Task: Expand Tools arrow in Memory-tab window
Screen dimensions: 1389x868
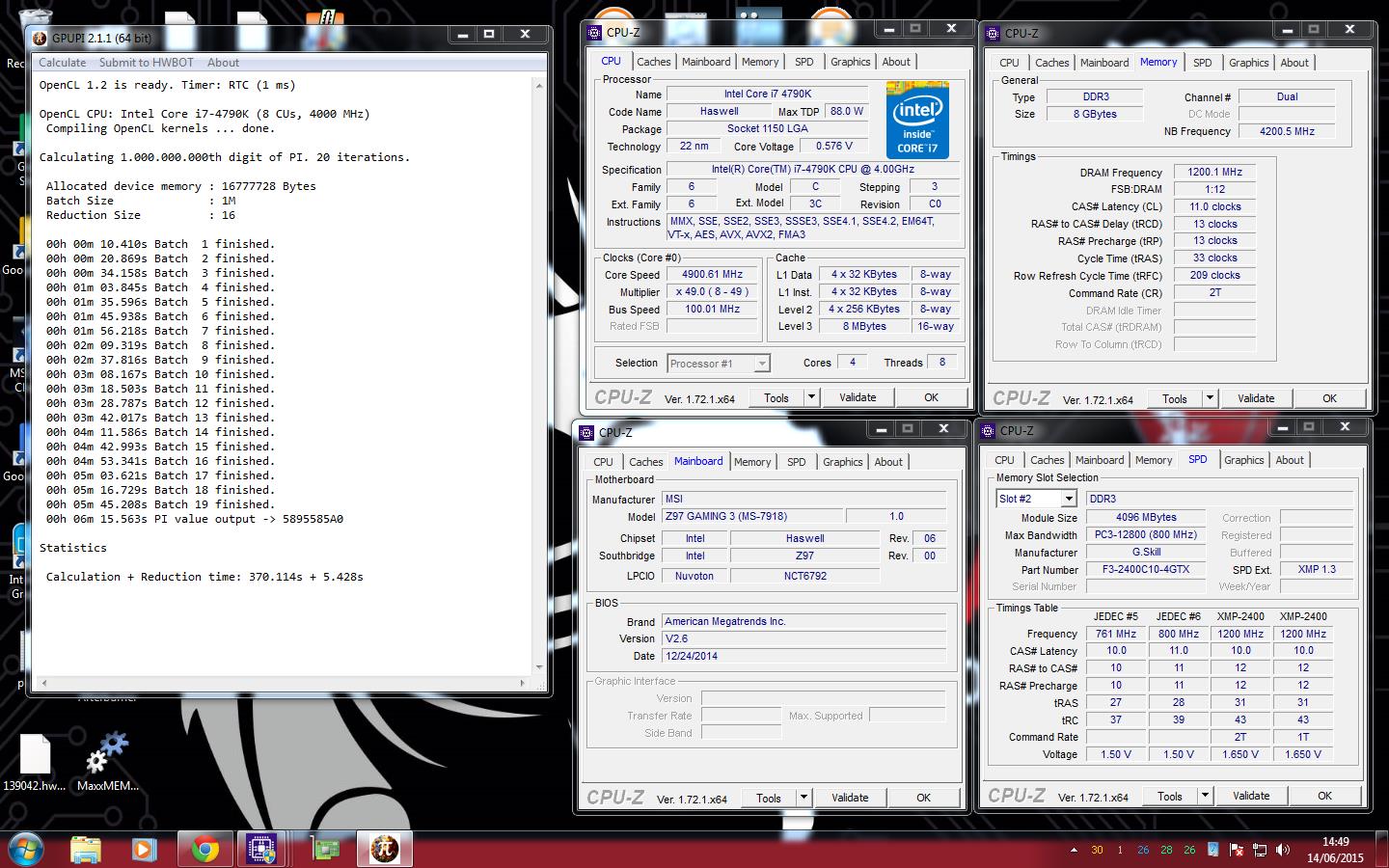Action: 1210,398
